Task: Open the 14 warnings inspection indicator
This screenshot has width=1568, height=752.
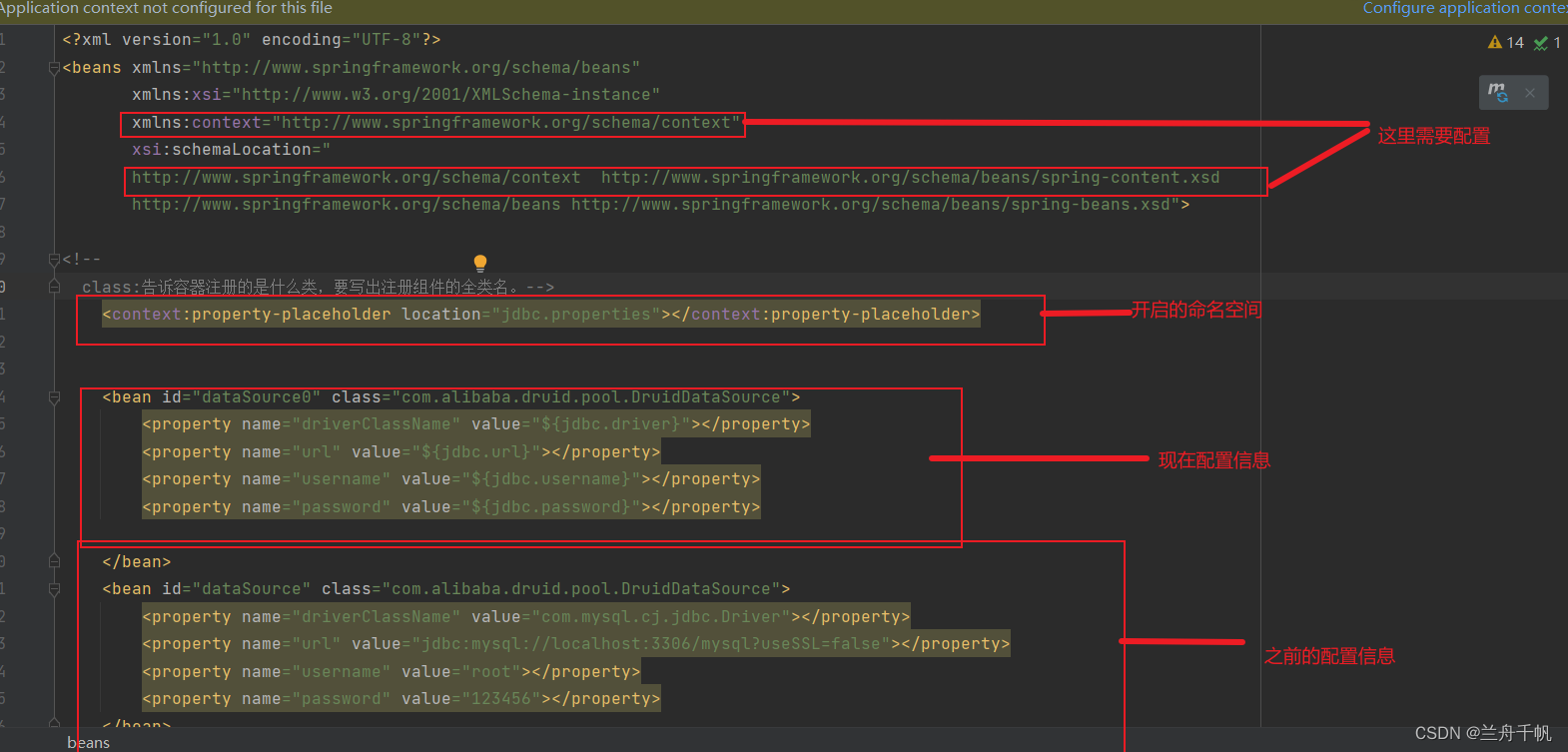Action: tap(1506, 43)
